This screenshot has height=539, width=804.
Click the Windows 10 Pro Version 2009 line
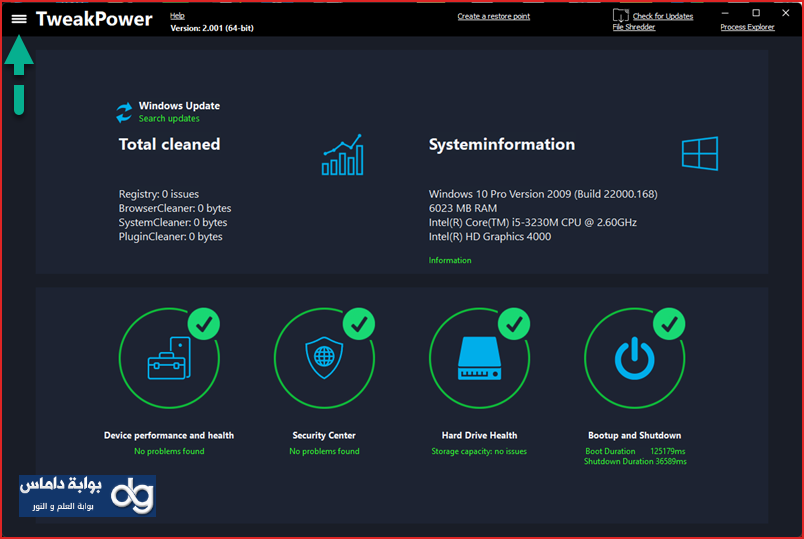point(543,194)
